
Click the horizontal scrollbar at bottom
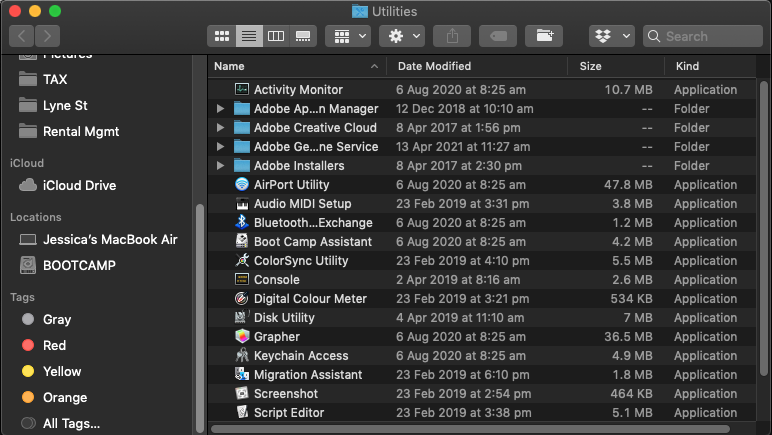tap(470, 429)
